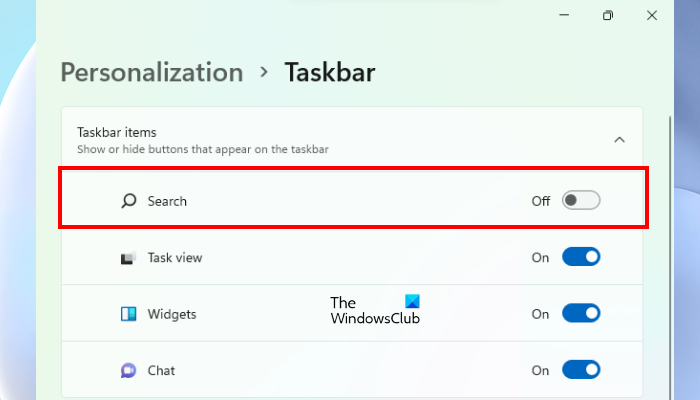Viewport: 700px width, 400px height.
Task: Collapse Taskbar items with the chevron
Action: 619,140
